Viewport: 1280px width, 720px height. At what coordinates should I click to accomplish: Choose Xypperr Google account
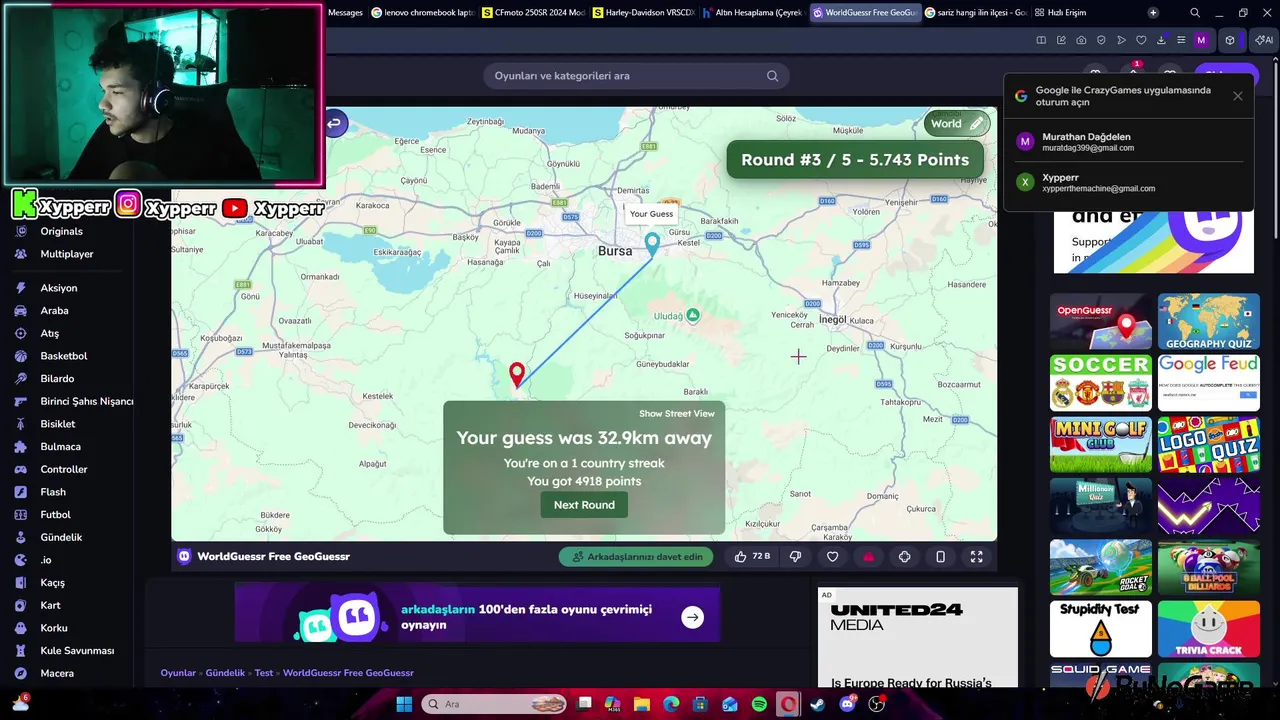coord(1129,182)
